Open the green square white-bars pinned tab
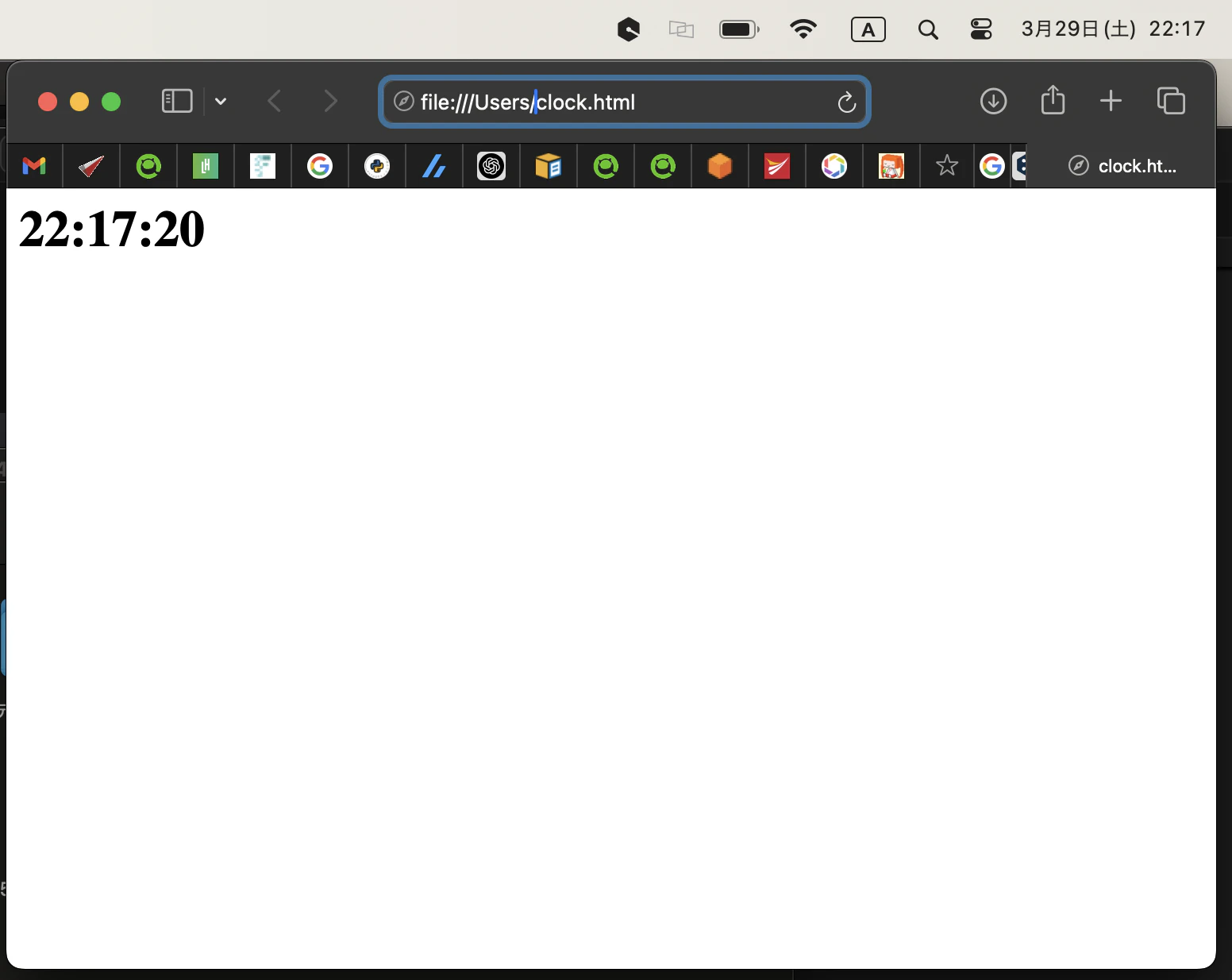1232x980 pixels. point(206,166)
